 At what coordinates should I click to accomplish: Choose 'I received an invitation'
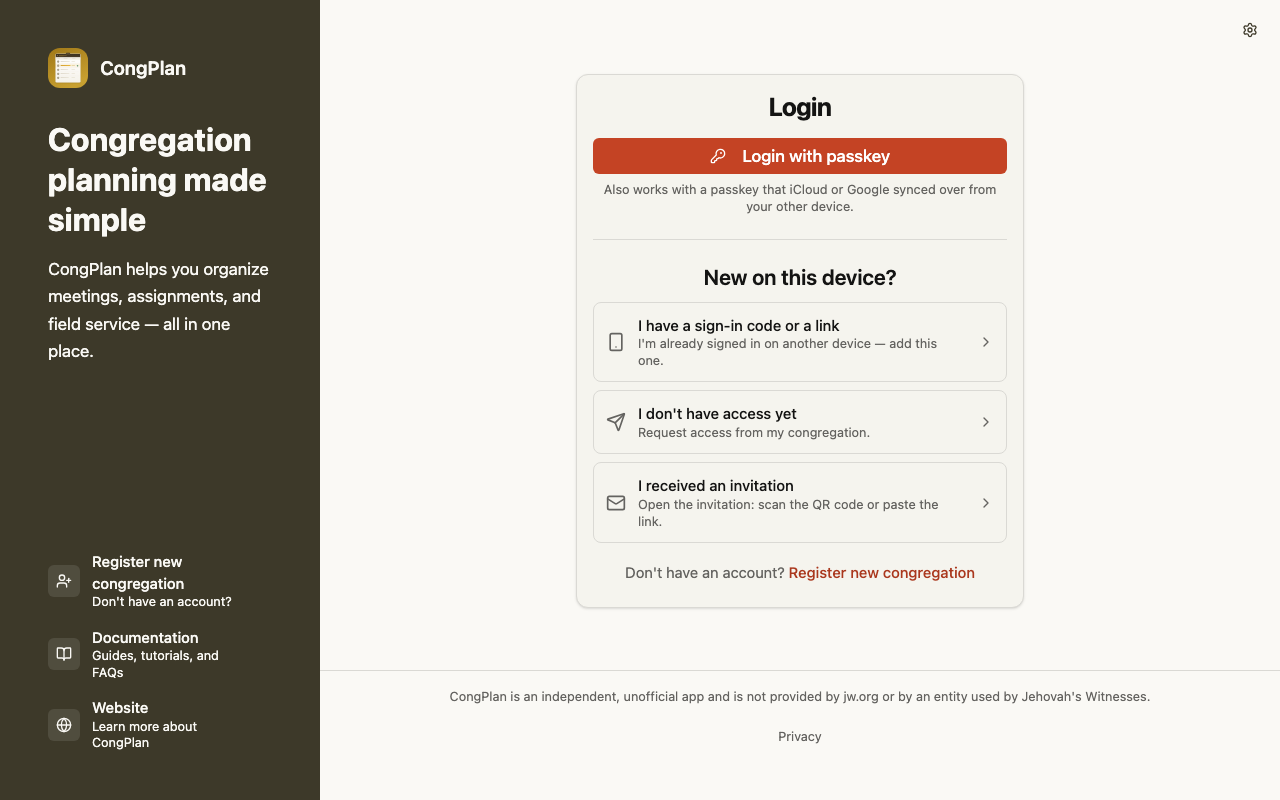point(800,503)
